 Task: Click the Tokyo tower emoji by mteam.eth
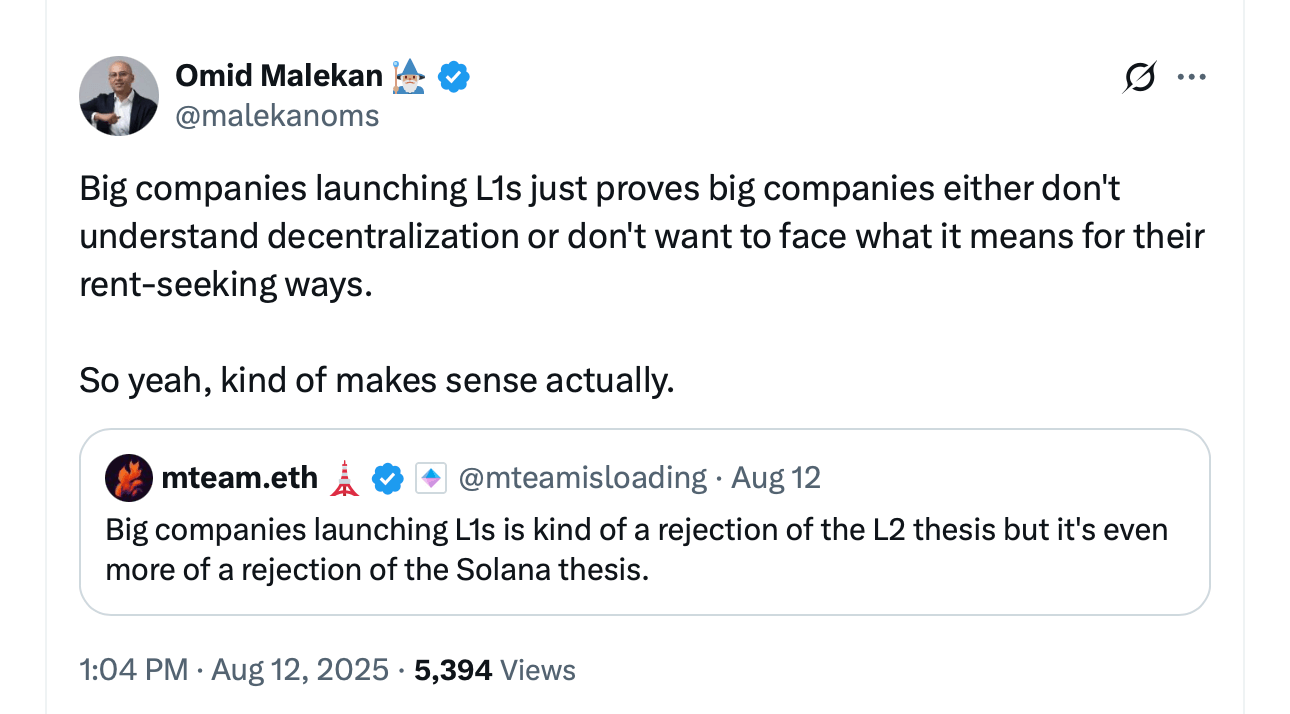(x=345, y=478)
